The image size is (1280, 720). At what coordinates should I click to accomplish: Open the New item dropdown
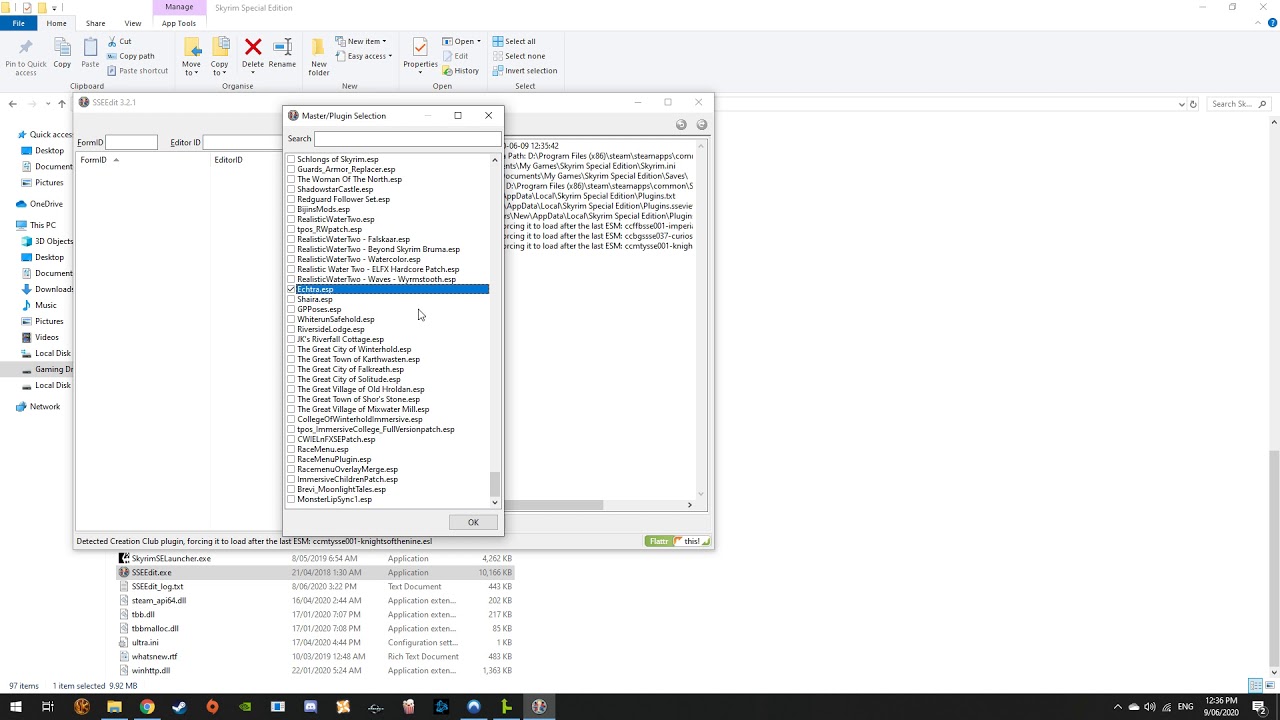point(363,42)
